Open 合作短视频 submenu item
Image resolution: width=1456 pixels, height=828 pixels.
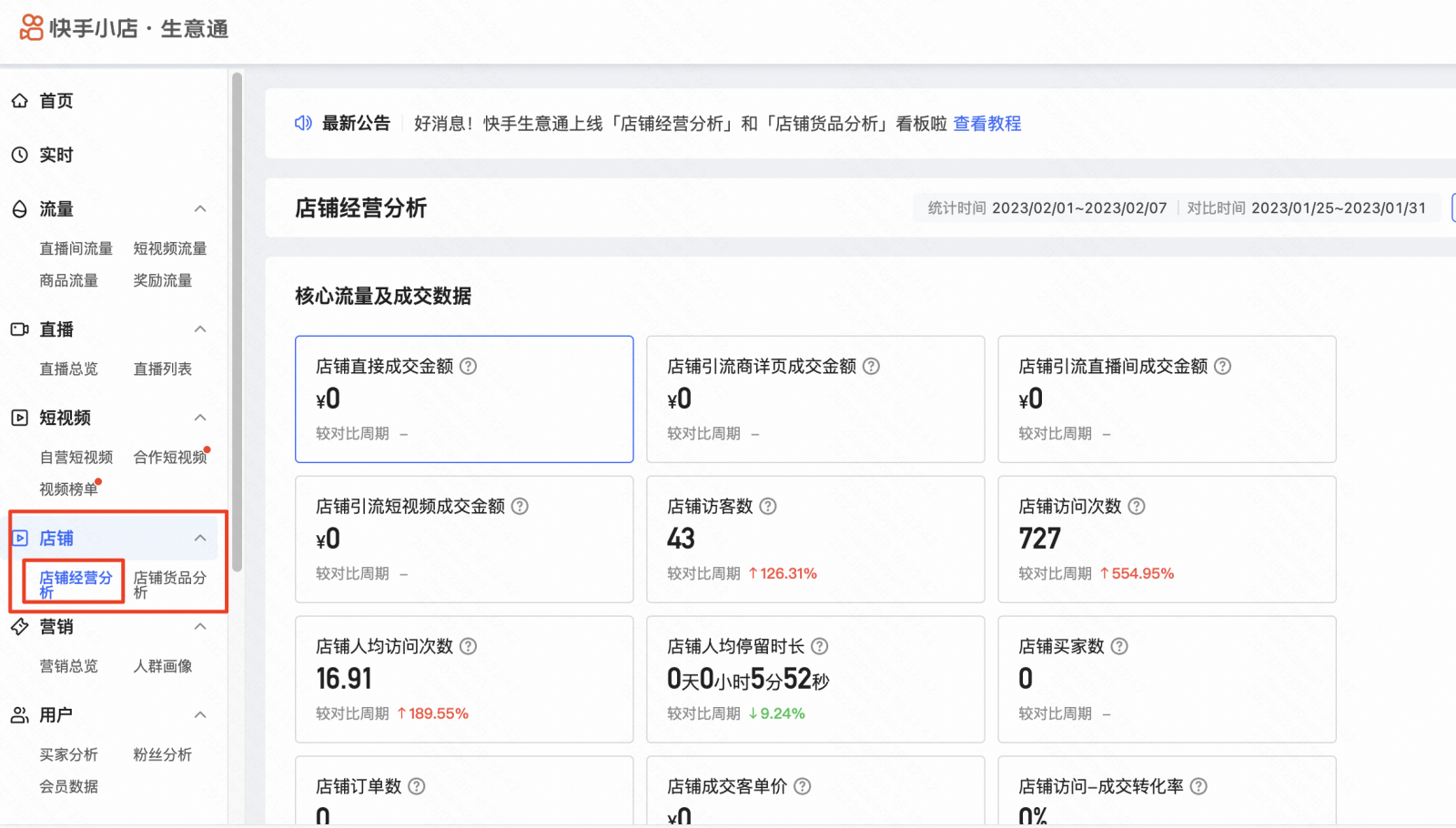coord(170,457)
